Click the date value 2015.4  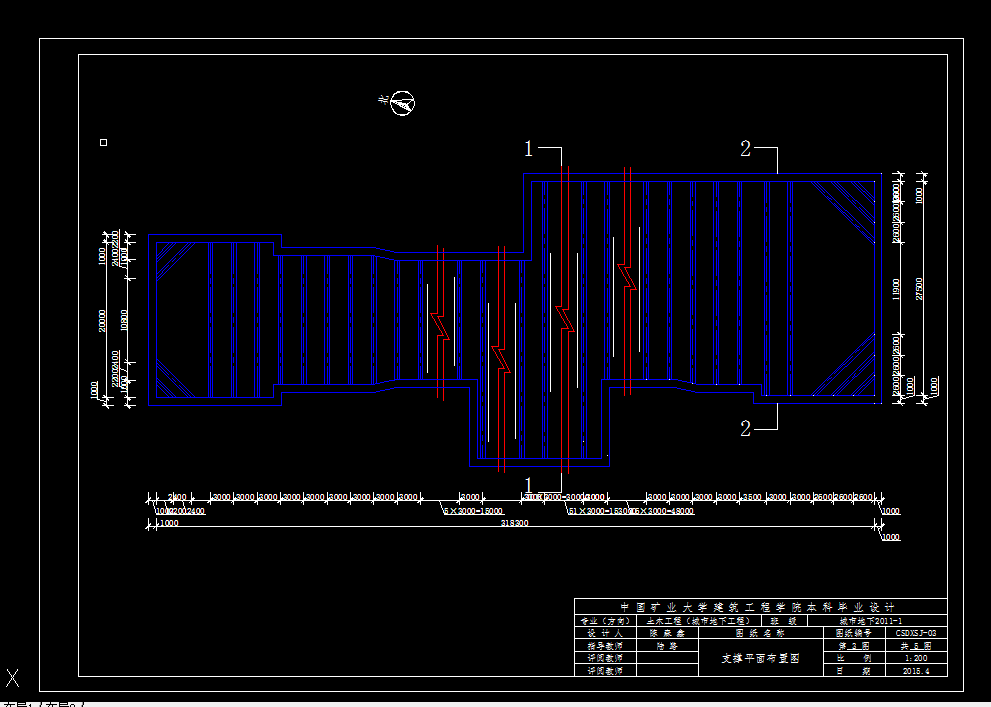click(x=916, y=671)
